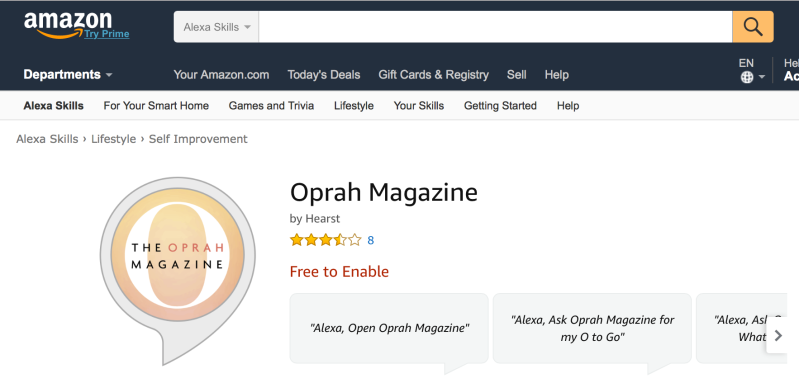Open Getting Started tab
799x388 pixels.
pyautogui.click(x=500, y=106)
